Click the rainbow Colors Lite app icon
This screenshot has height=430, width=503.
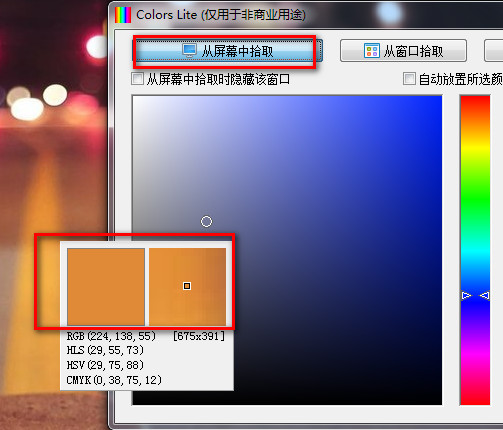click(123, 15)
